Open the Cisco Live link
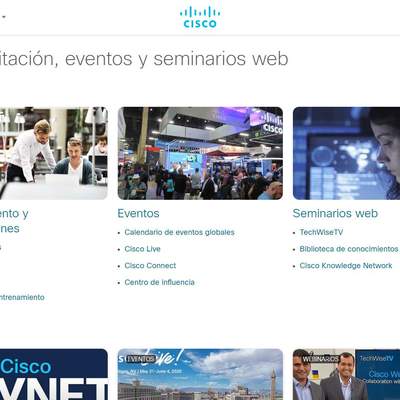The height and width of the screenshot is (400, 400). 142,249
